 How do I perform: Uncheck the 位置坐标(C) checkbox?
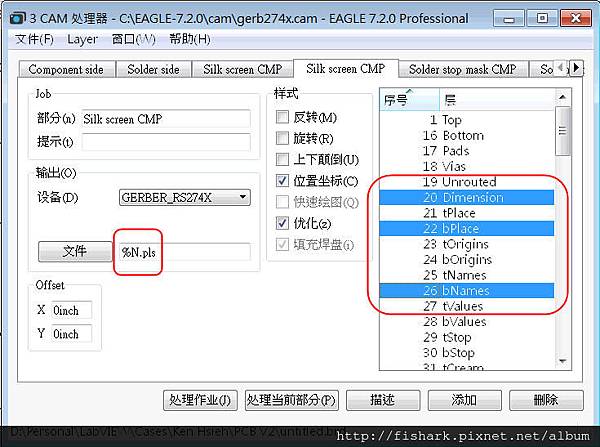282,180
